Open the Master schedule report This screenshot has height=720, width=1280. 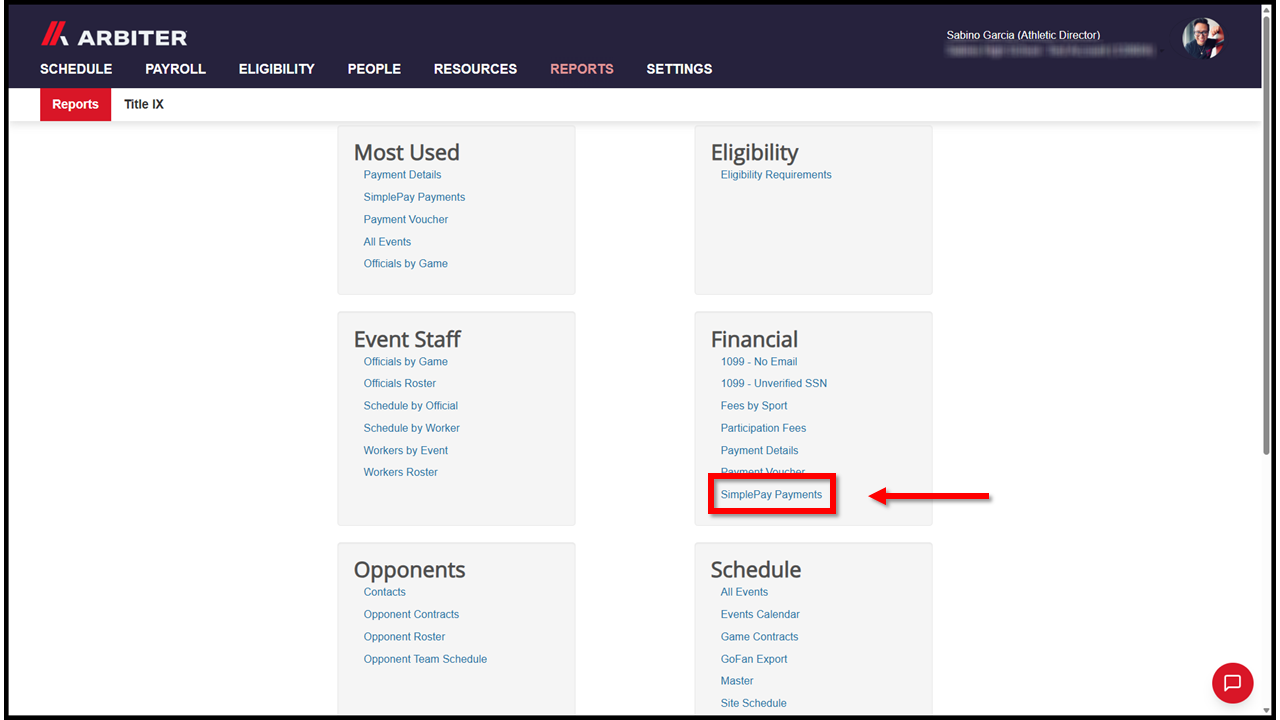[737, 681]
